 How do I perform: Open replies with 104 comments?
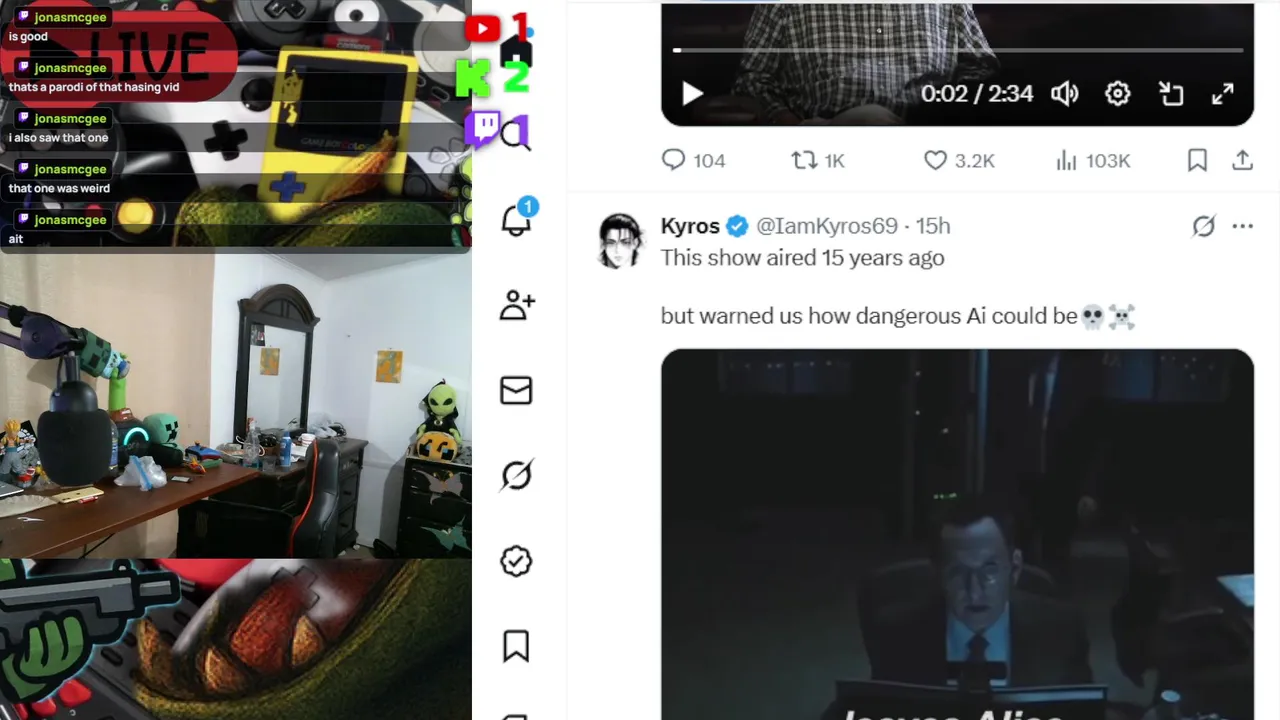(693, 160)
